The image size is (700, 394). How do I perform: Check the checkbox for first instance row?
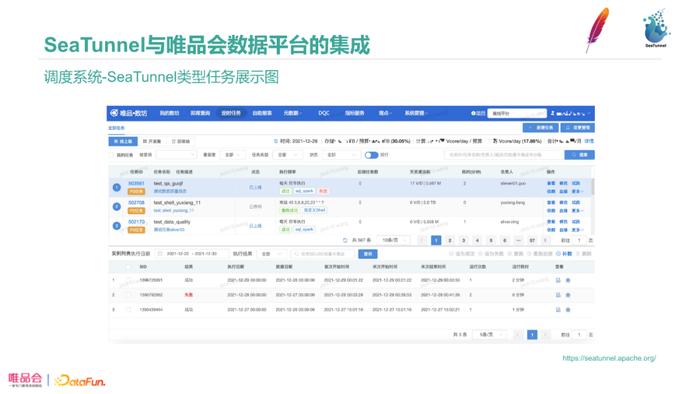point(129,280)
